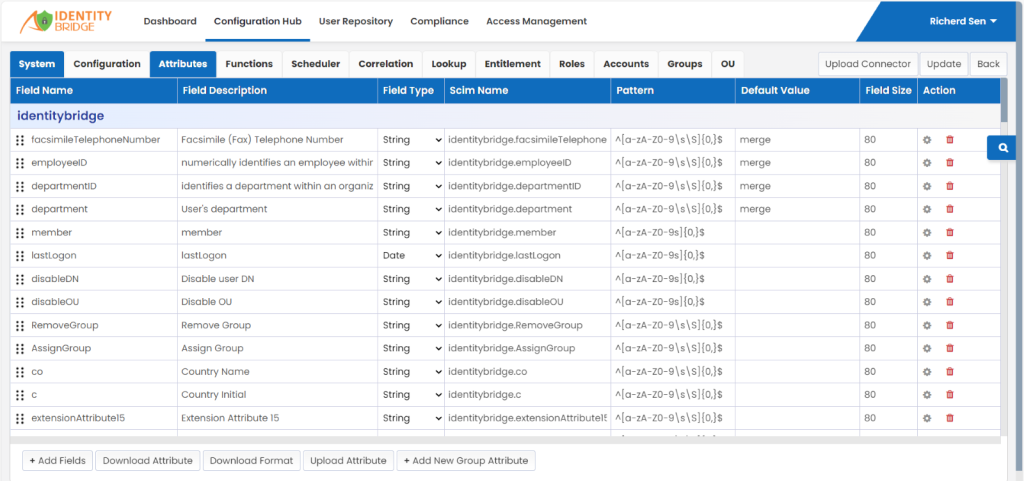Image resolution: width=1024 pixels, height=481 pixels.
Task: Delete the disableDN attribute row
Action: [950, 279]
